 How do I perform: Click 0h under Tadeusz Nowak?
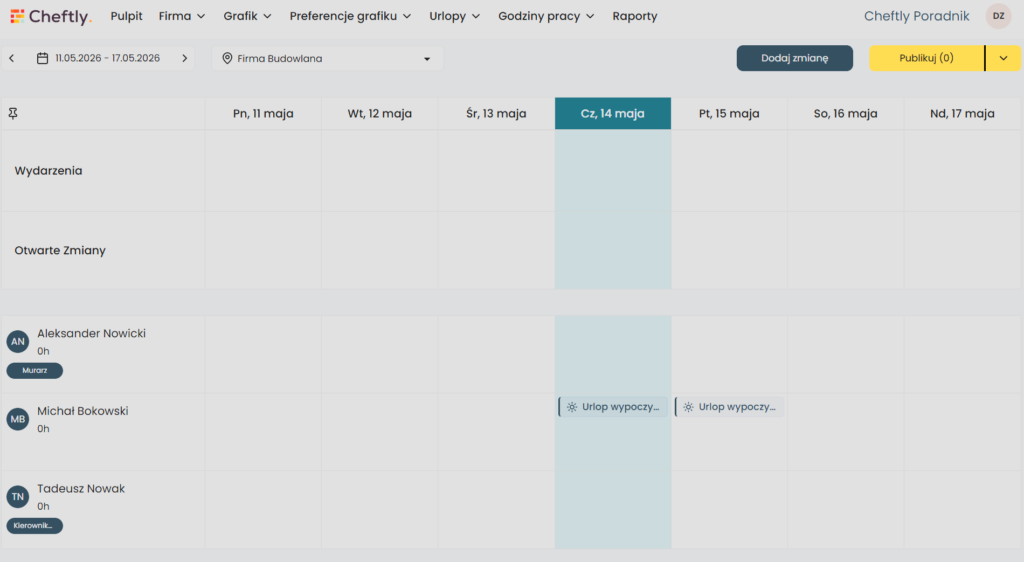43,507
